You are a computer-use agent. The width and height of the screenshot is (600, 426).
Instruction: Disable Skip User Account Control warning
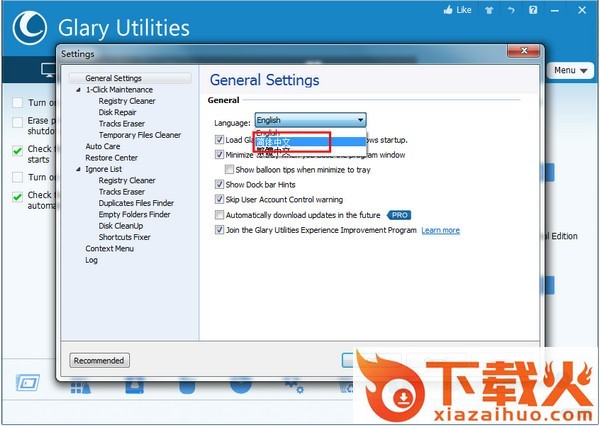click(220, 200)
